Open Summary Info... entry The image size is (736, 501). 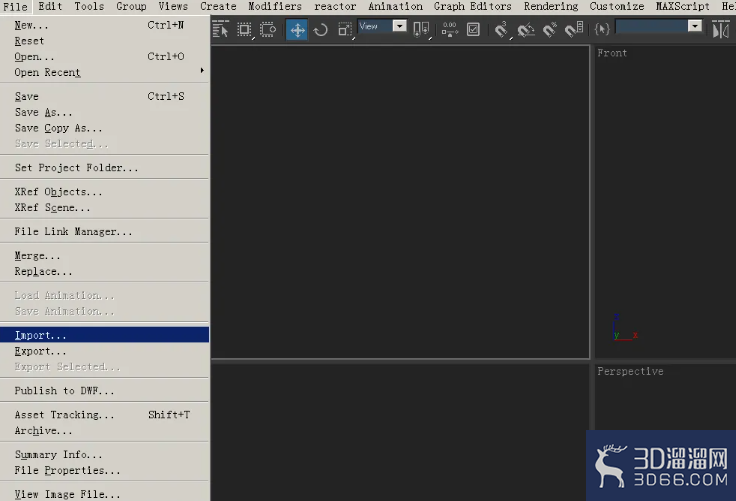[105, 455]
